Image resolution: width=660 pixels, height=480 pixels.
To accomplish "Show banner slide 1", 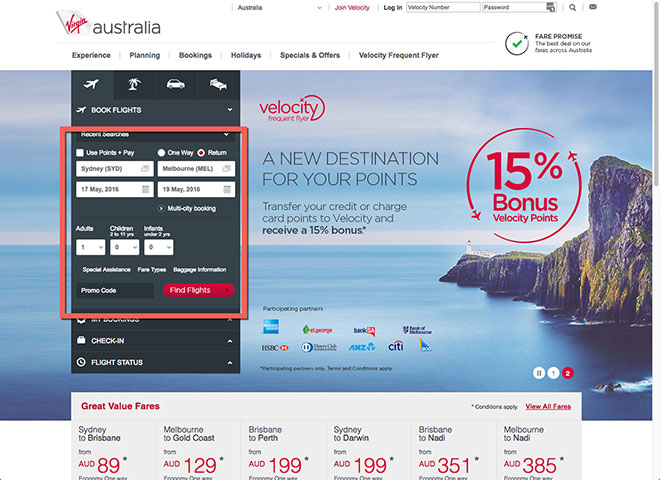I will tap(553, 373).
